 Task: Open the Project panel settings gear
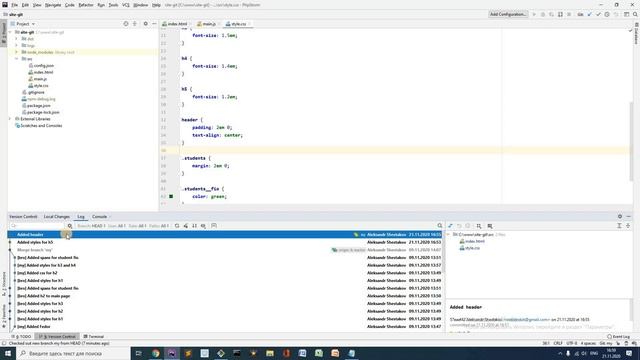tap(145, 24)
